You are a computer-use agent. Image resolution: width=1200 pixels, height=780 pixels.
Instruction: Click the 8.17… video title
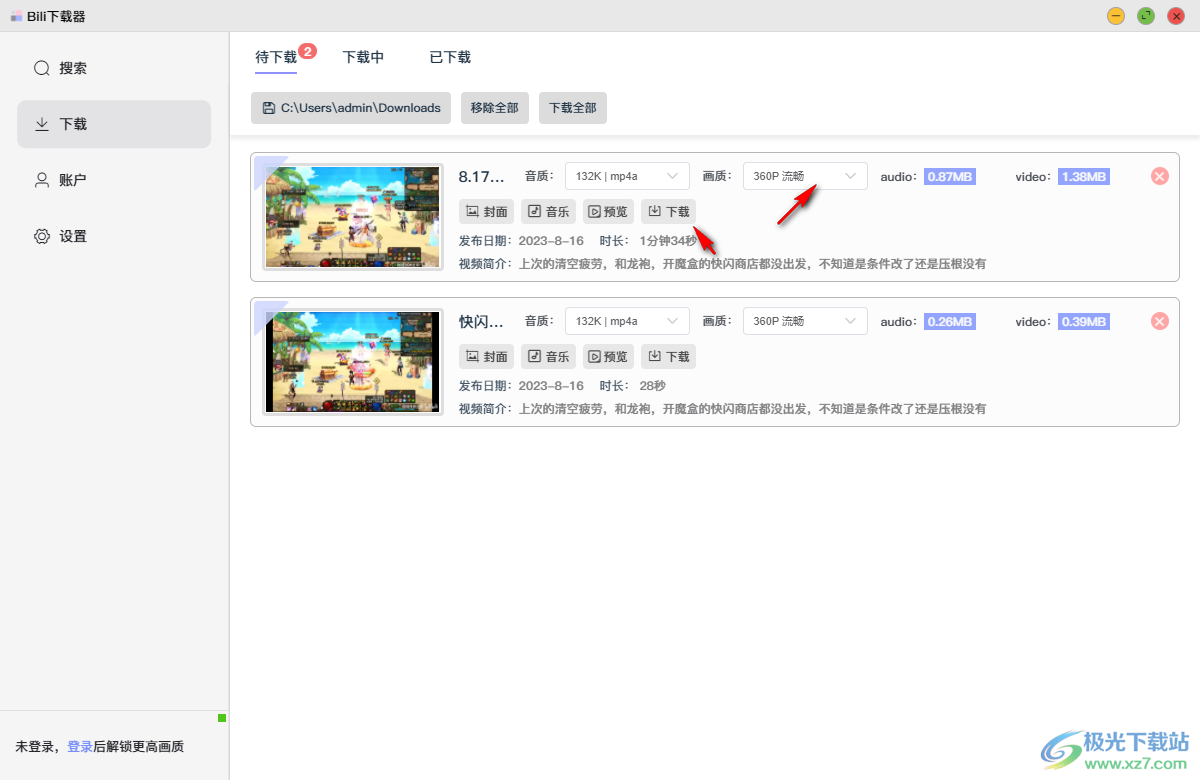point(482,177)
